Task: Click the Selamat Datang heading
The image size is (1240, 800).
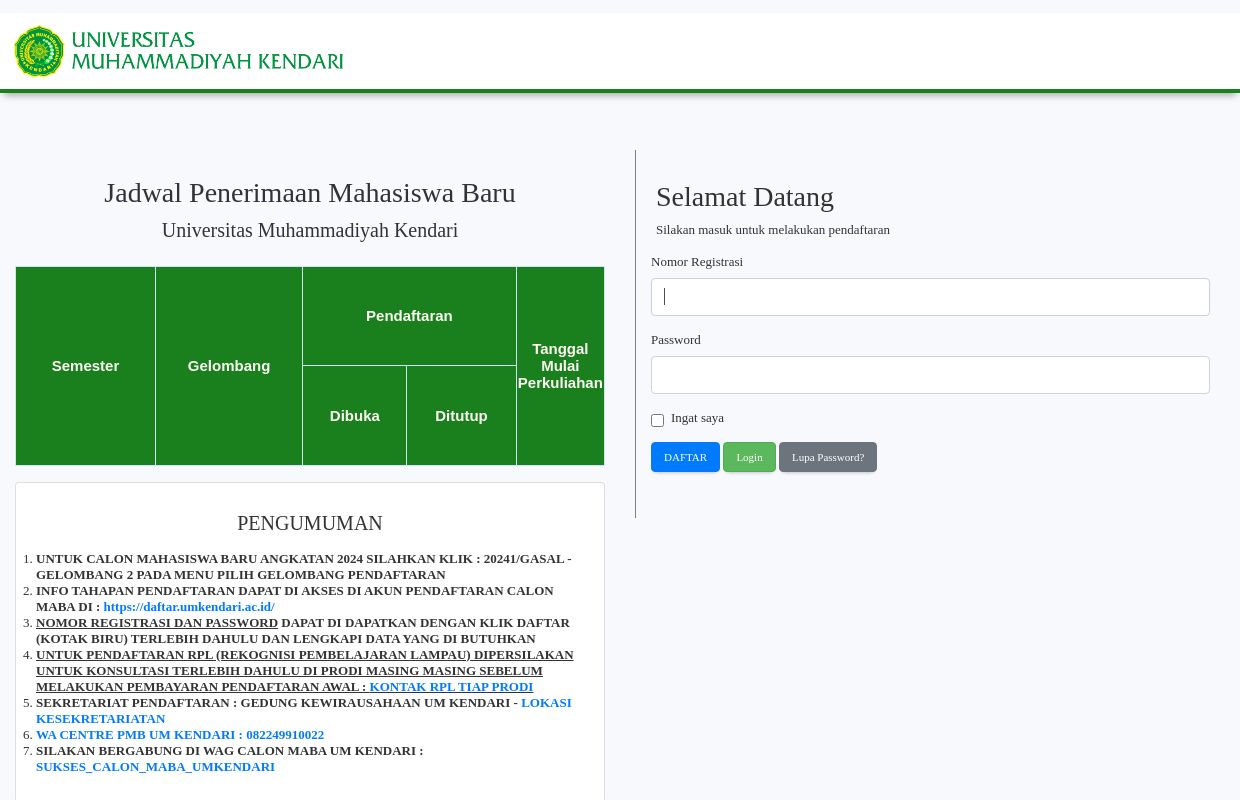Action: click(x=745, y=197)
